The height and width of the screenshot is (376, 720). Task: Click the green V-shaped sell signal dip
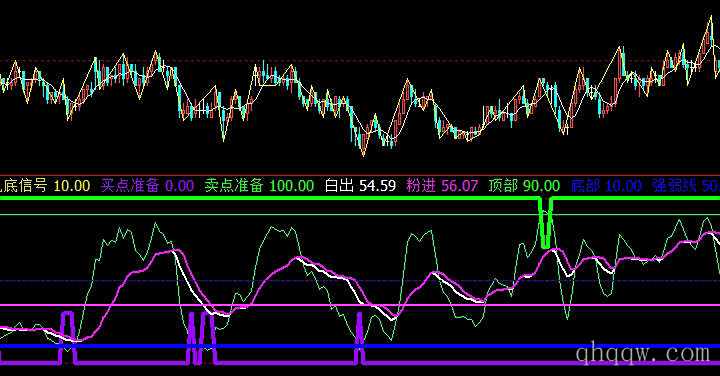[x=545, y=223]
